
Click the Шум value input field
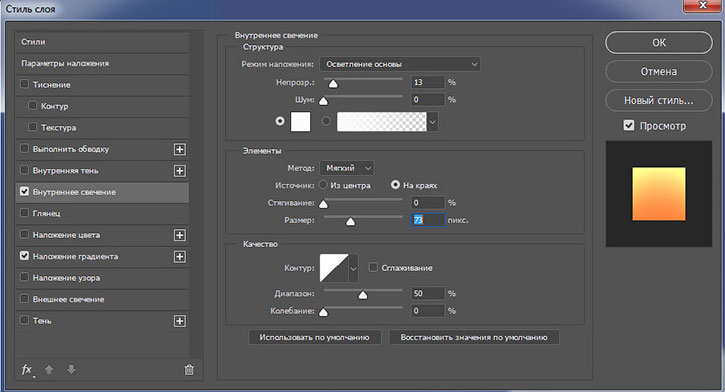click(428, 99)
